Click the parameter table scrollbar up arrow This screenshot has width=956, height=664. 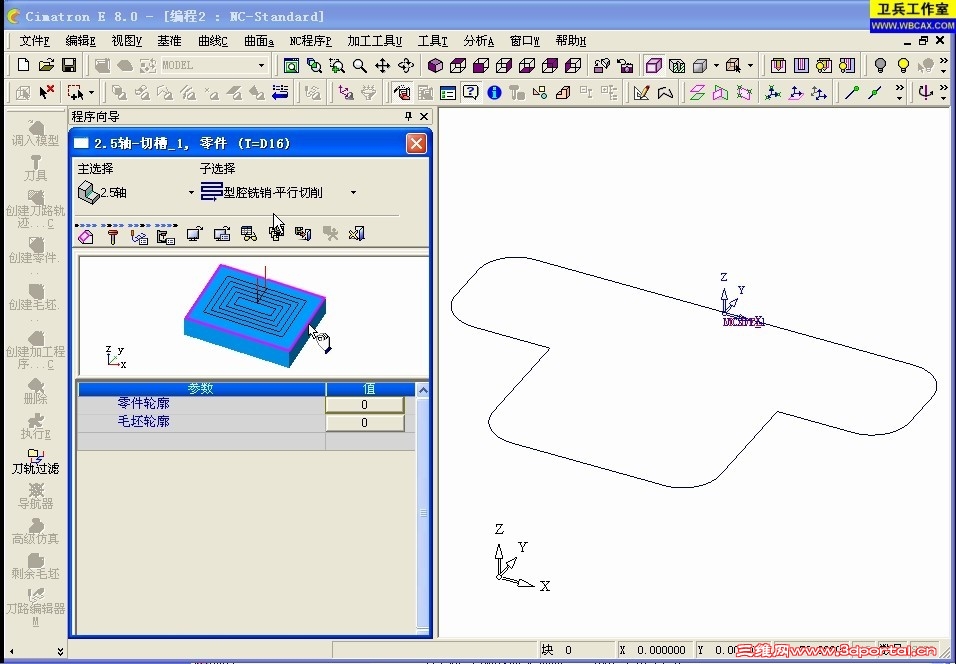point(423,390)
